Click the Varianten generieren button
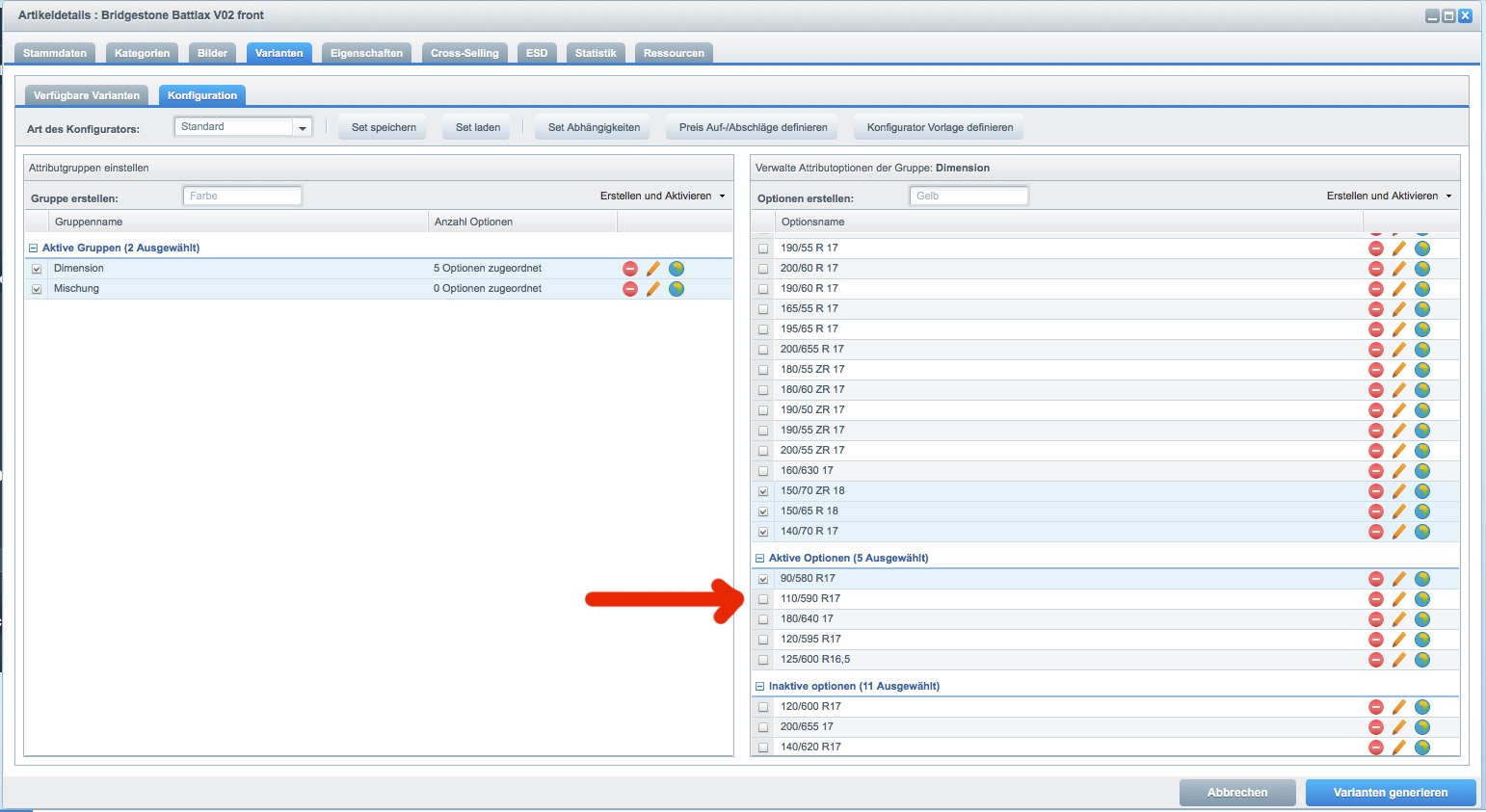Viewport: 1486px width, 812px height. click(x=1391, y=793)
